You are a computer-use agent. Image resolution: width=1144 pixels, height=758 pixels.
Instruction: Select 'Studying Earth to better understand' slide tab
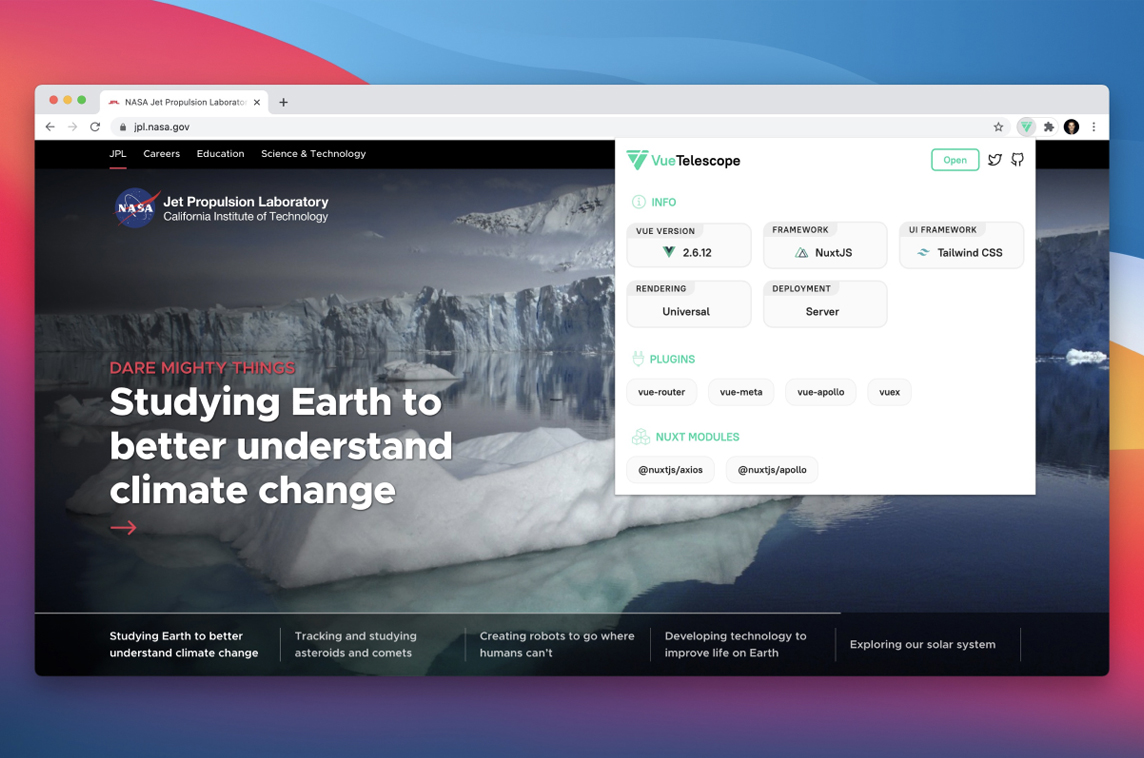point(184,644)
